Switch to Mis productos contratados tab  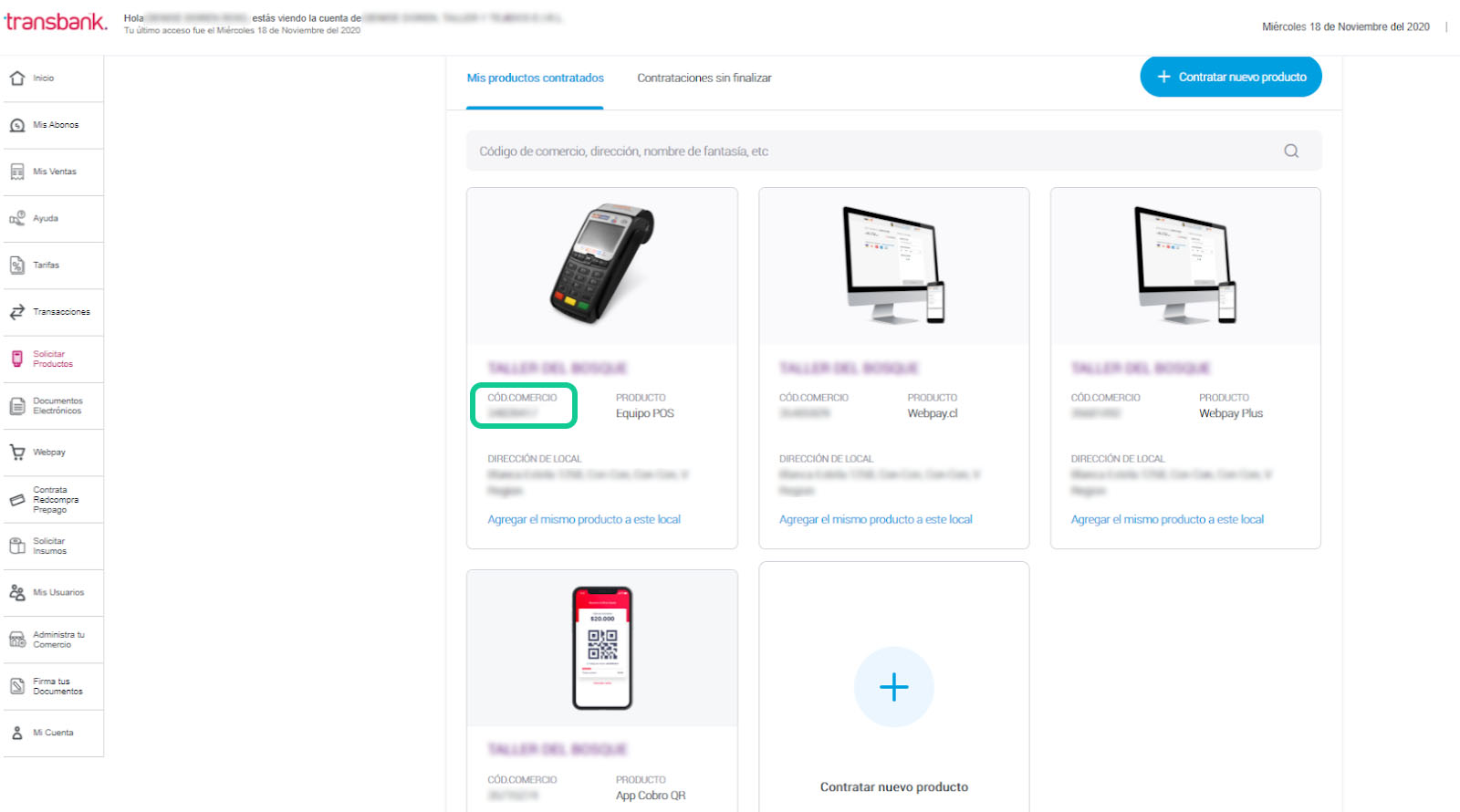535,78
